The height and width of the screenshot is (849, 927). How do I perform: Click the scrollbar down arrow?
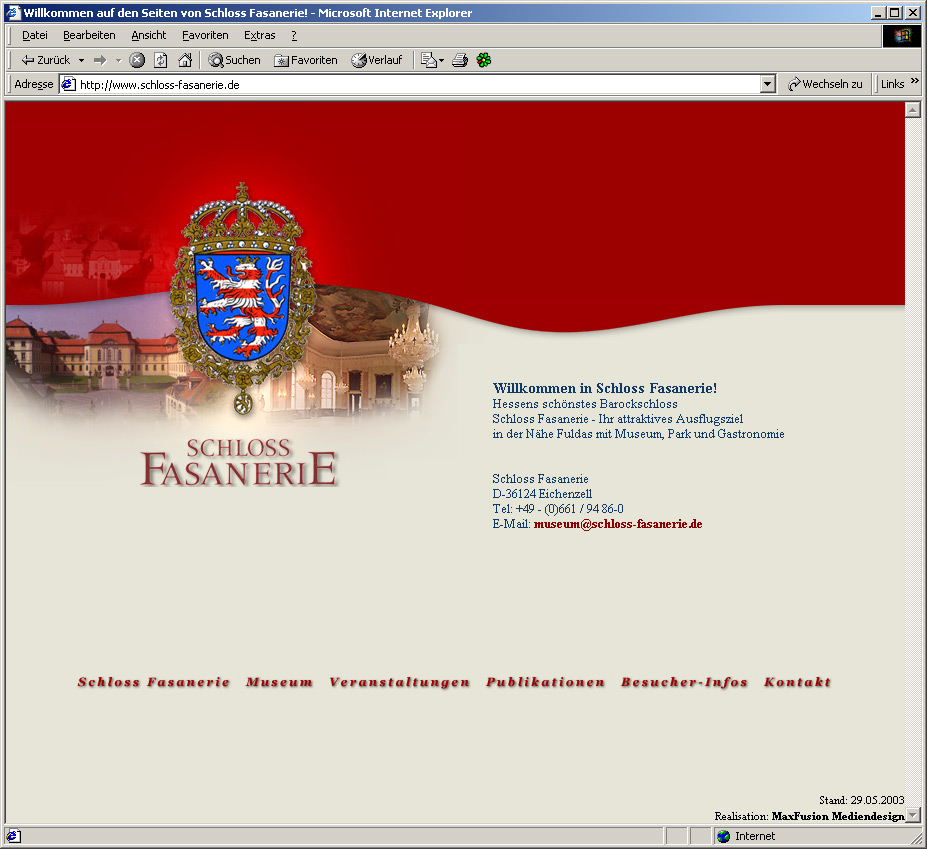[913, 815]
